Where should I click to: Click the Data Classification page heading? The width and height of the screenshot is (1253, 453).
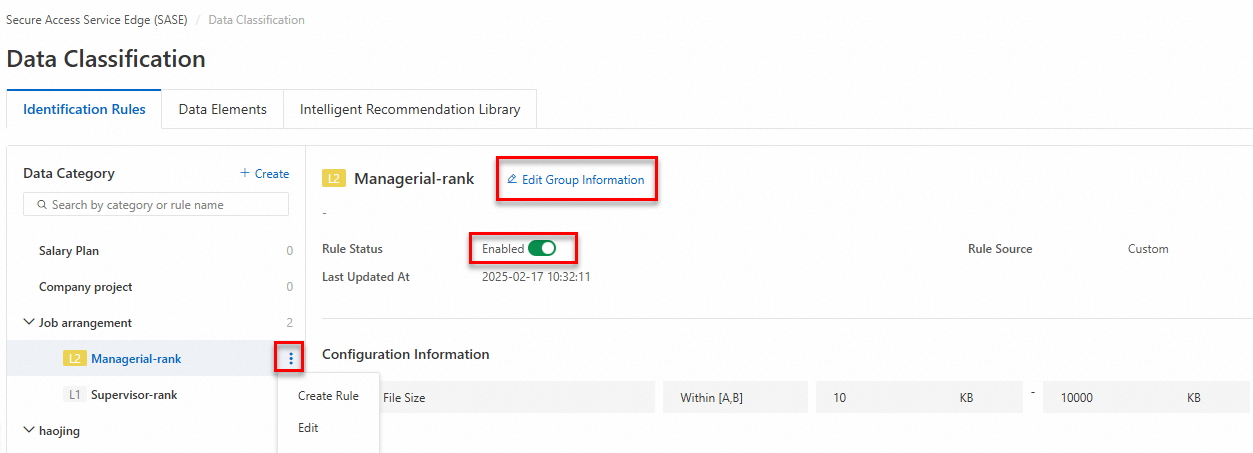point(106,59)
